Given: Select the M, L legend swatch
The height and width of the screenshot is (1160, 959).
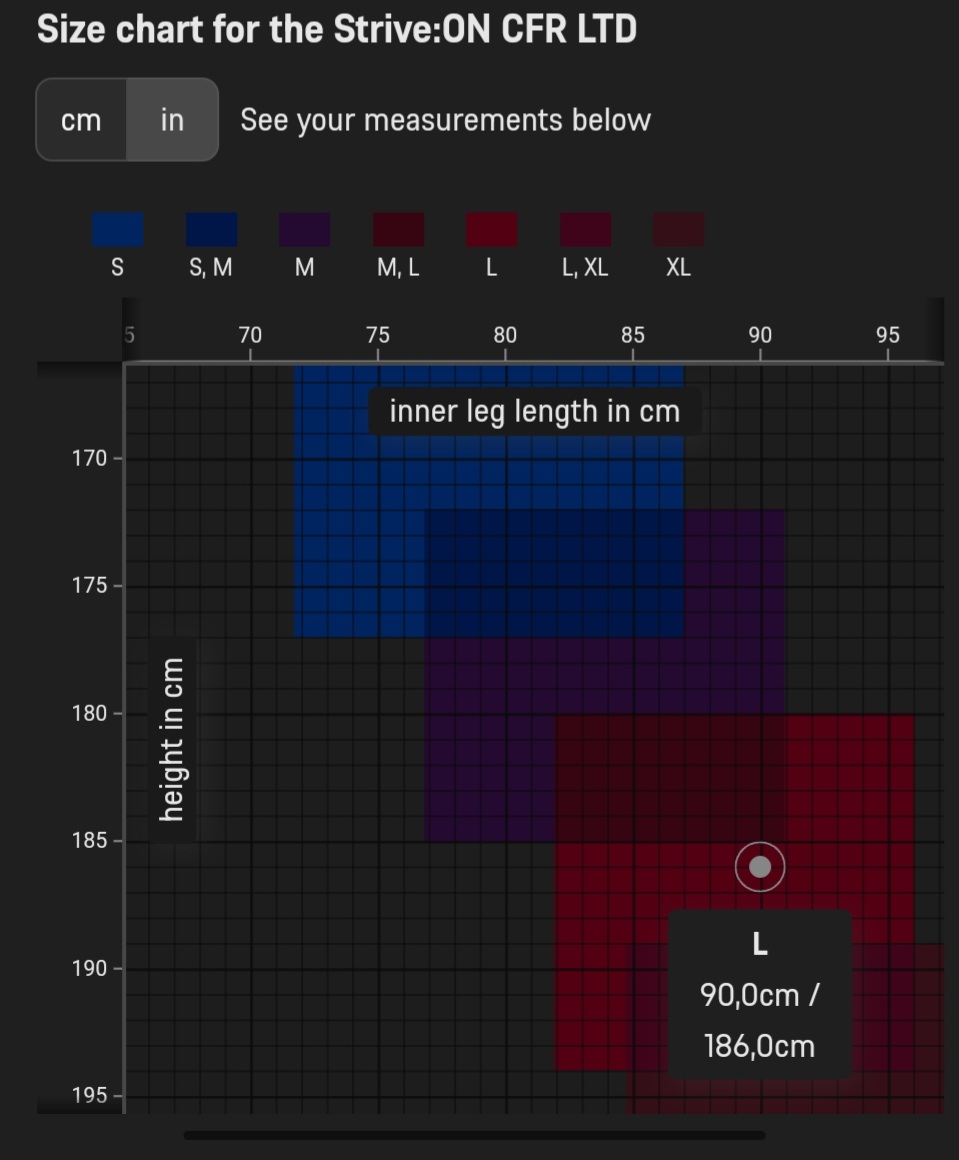Looking at the screenshot, I should 399,229.
